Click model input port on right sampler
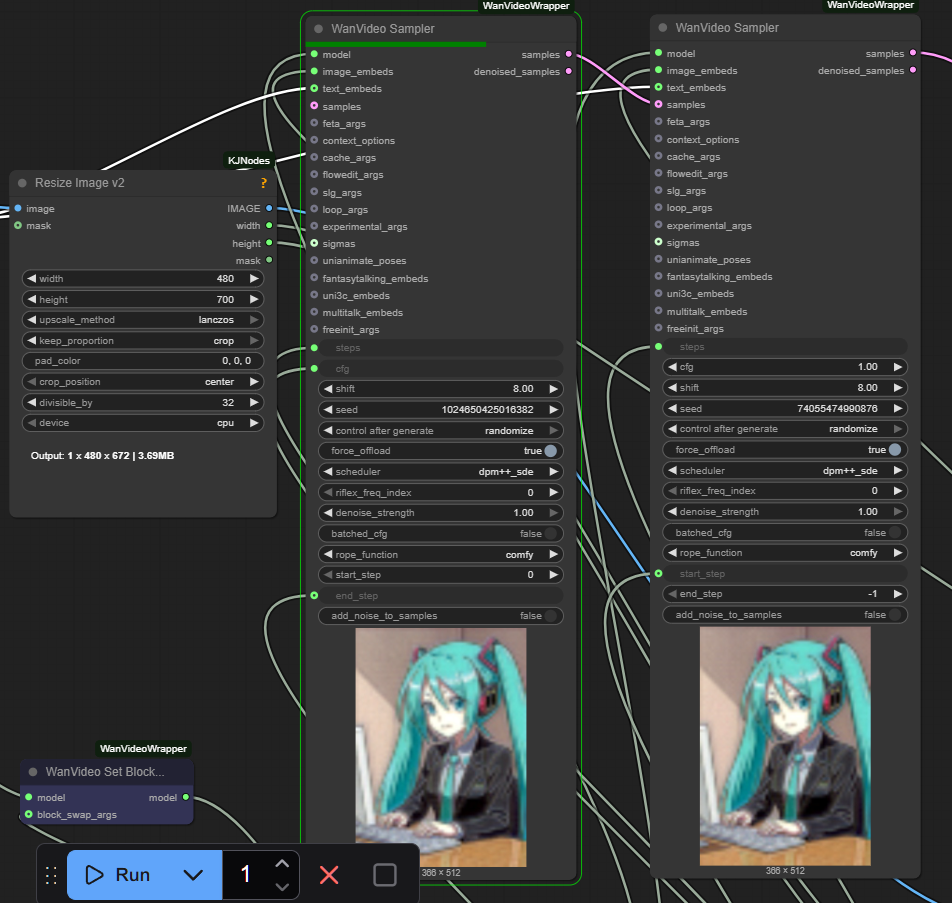 658,53
